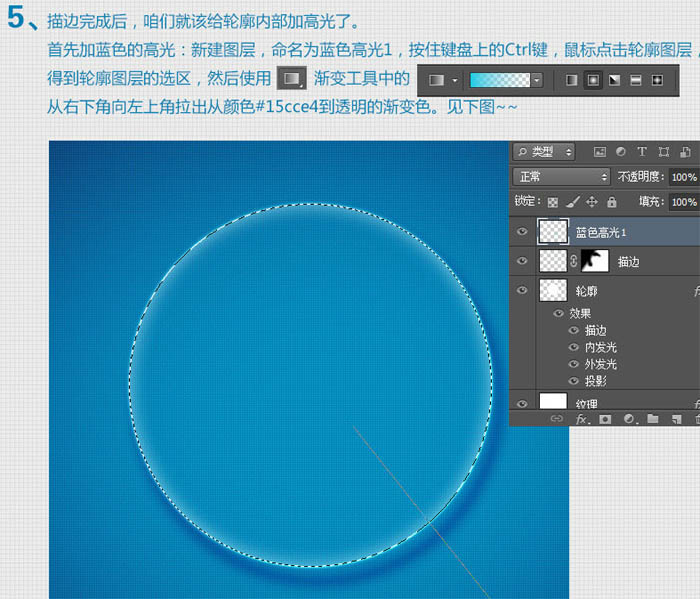Click the mask link icon on 描边 layer
The width and height of the screenshot is (700, 599).
click(x=574, y=261)
